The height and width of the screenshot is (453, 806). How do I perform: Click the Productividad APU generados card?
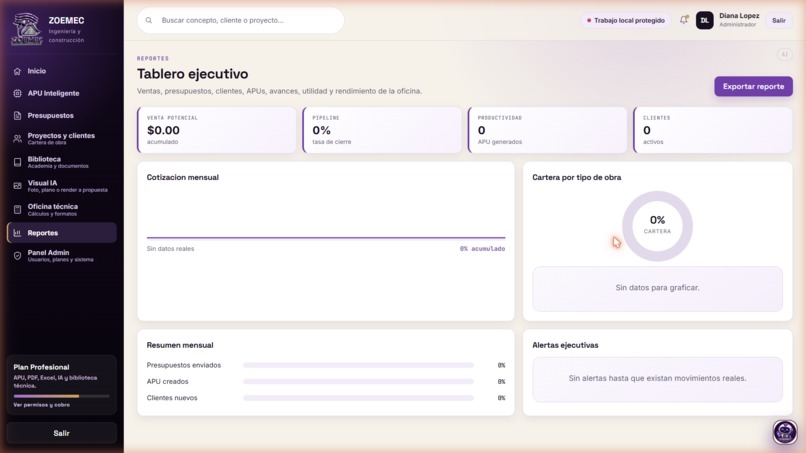coord(547,130)
